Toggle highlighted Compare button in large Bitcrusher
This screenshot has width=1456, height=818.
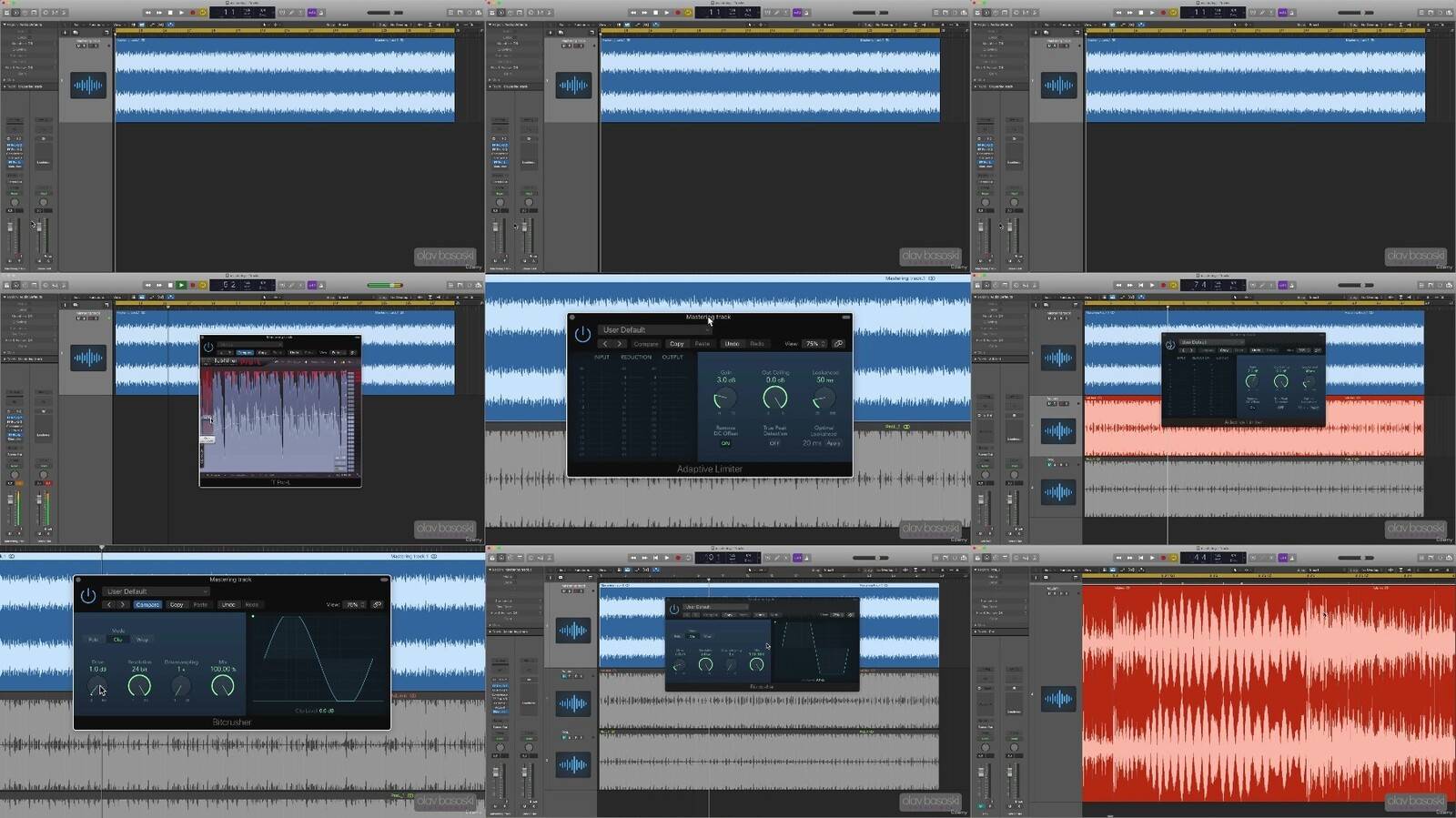click(147, 604)
